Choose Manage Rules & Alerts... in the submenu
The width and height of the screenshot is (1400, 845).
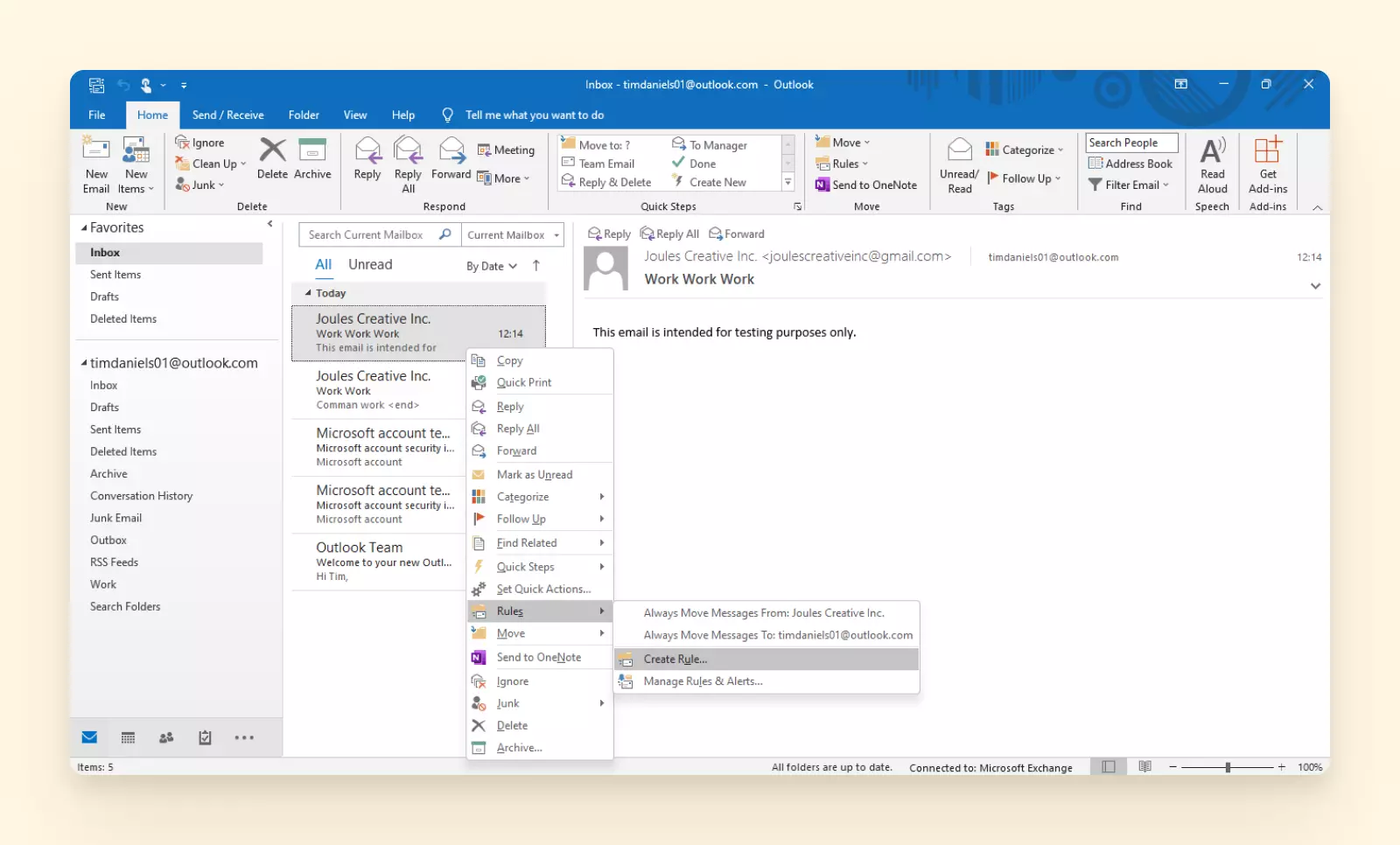click(x=766, y=681)
